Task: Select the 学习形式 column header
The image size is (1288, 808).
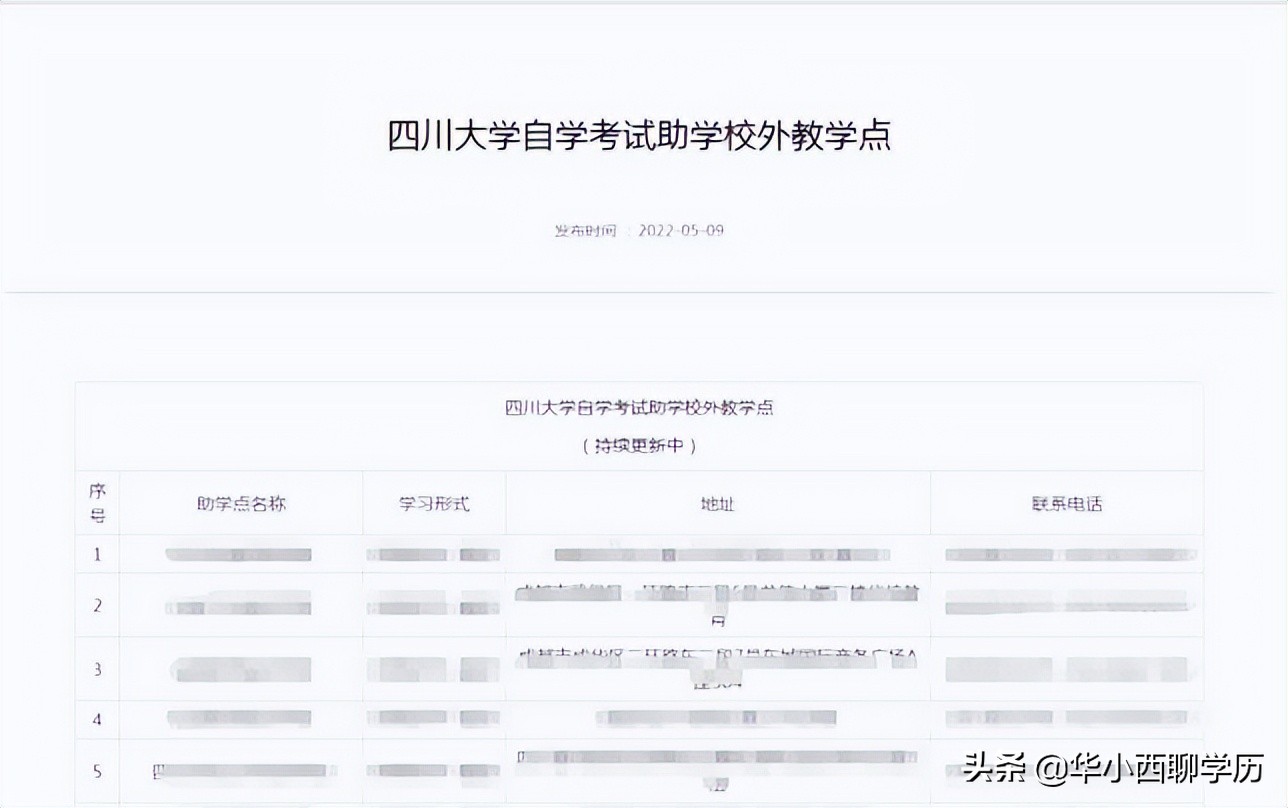Action: coord(434,504)
